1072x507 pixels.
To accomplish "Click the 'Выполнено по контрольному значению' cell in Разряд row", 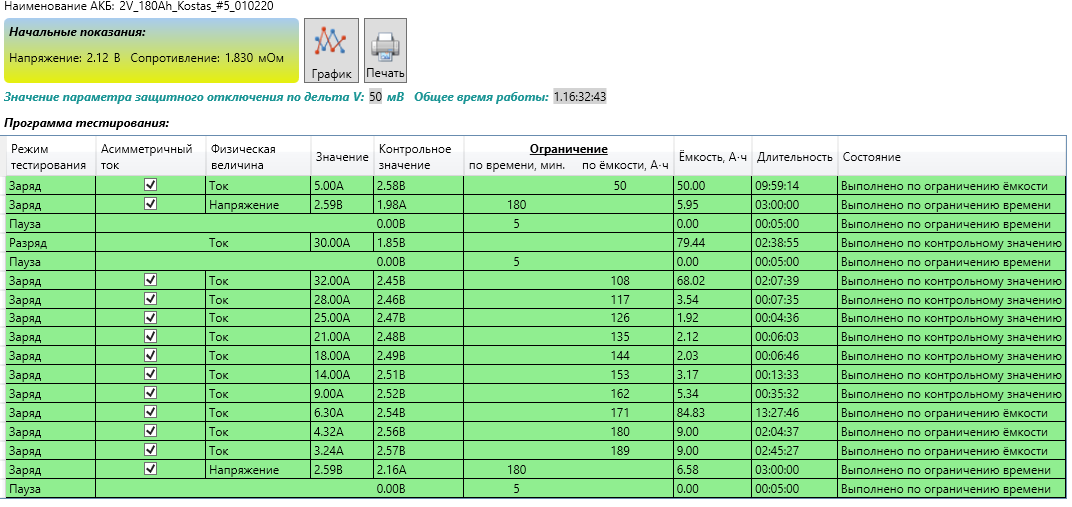I will point(951,243).
